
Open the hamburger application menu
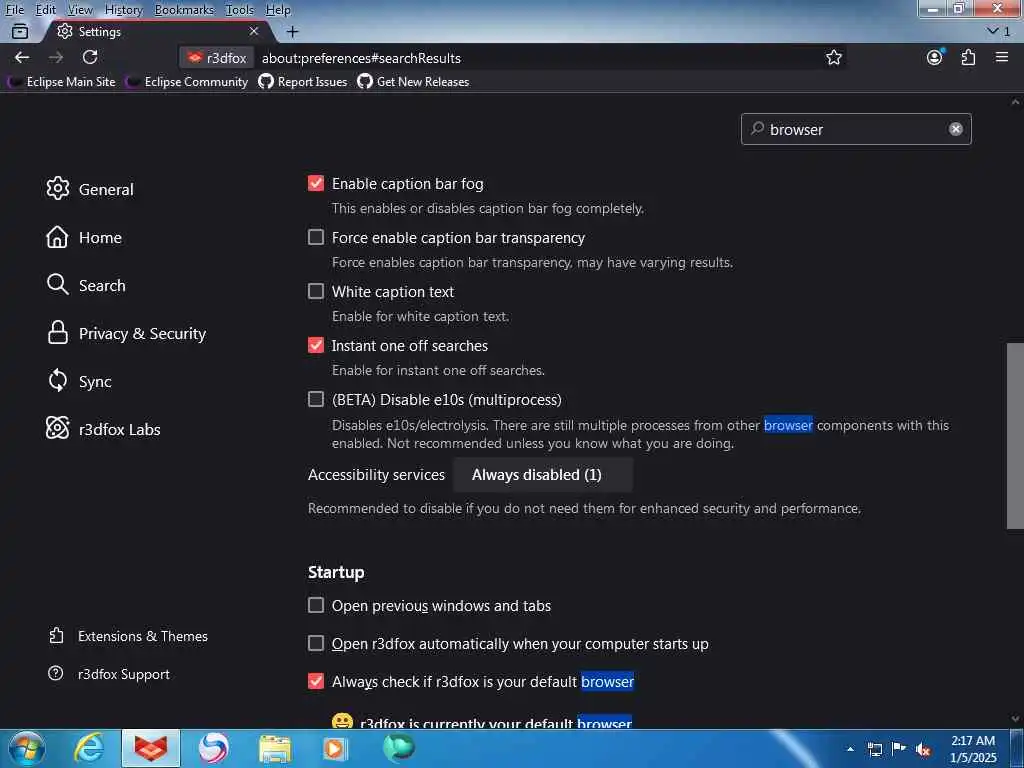1002,57
